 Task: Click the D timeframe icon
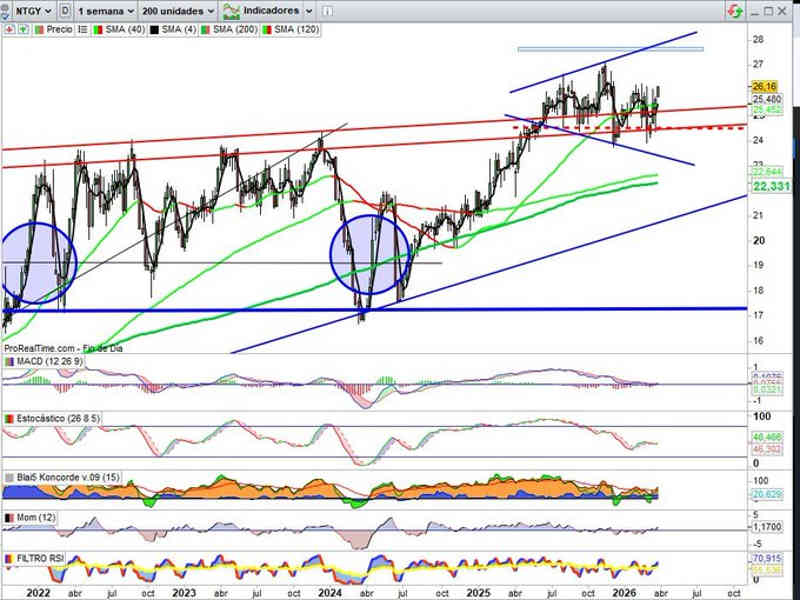(x=65, y=11)
